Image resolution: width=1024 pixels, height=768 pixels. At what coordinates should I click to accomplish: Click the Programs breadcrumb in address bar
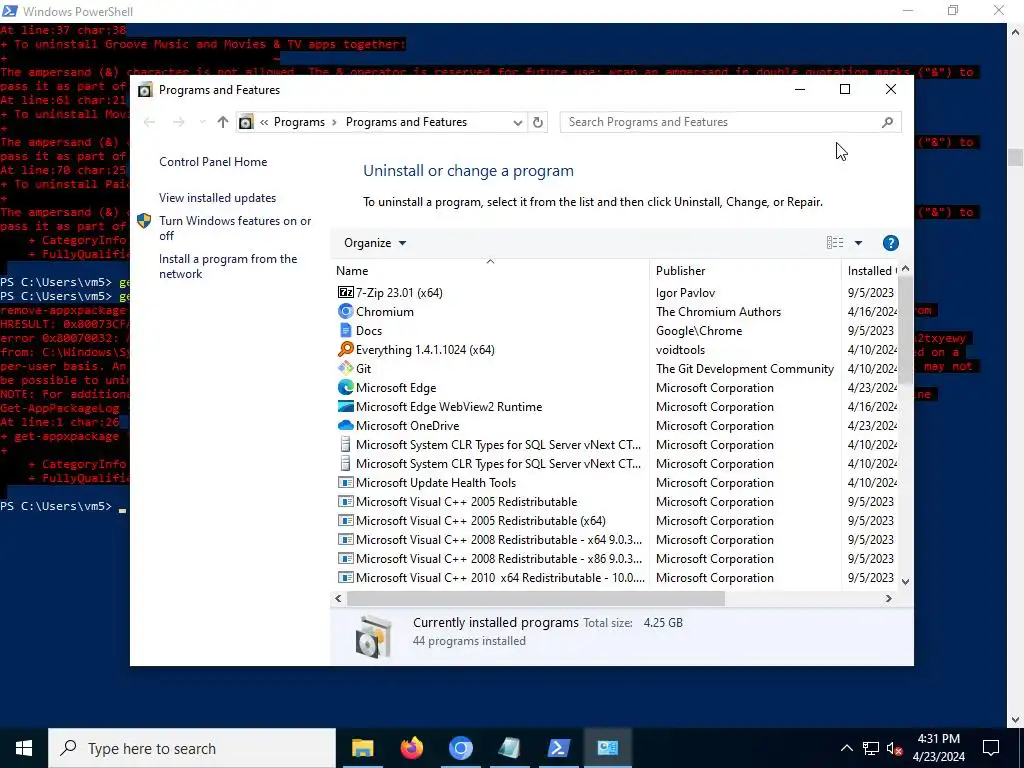click(299, 122)
